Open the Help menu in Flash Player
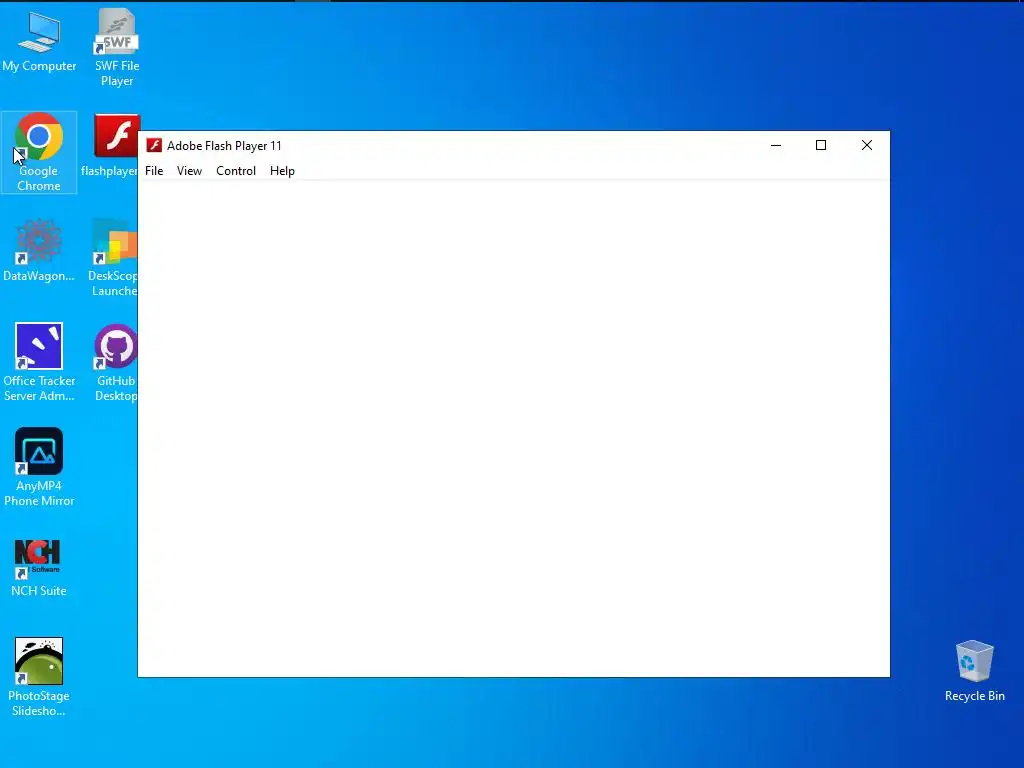The height and width of the screenshot is (768, 1024). point(282,170)
